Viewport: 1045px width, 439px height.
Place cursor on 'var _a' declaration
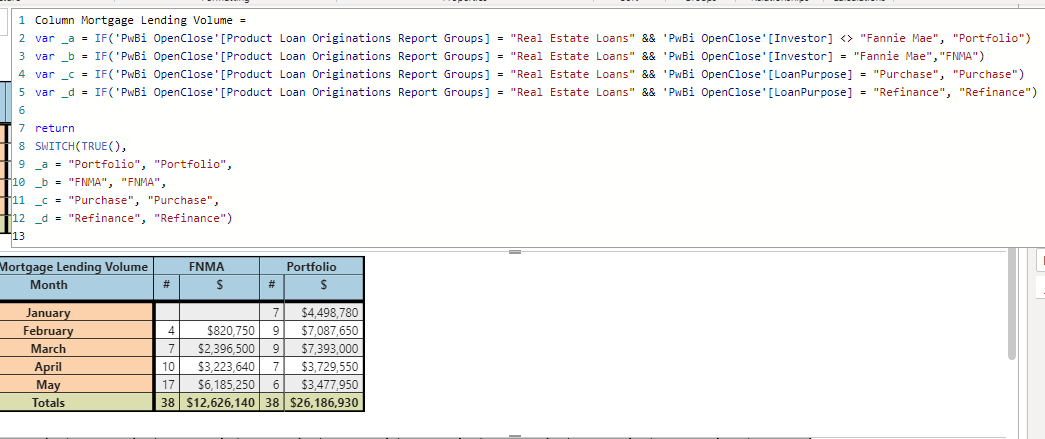(55, 39)
